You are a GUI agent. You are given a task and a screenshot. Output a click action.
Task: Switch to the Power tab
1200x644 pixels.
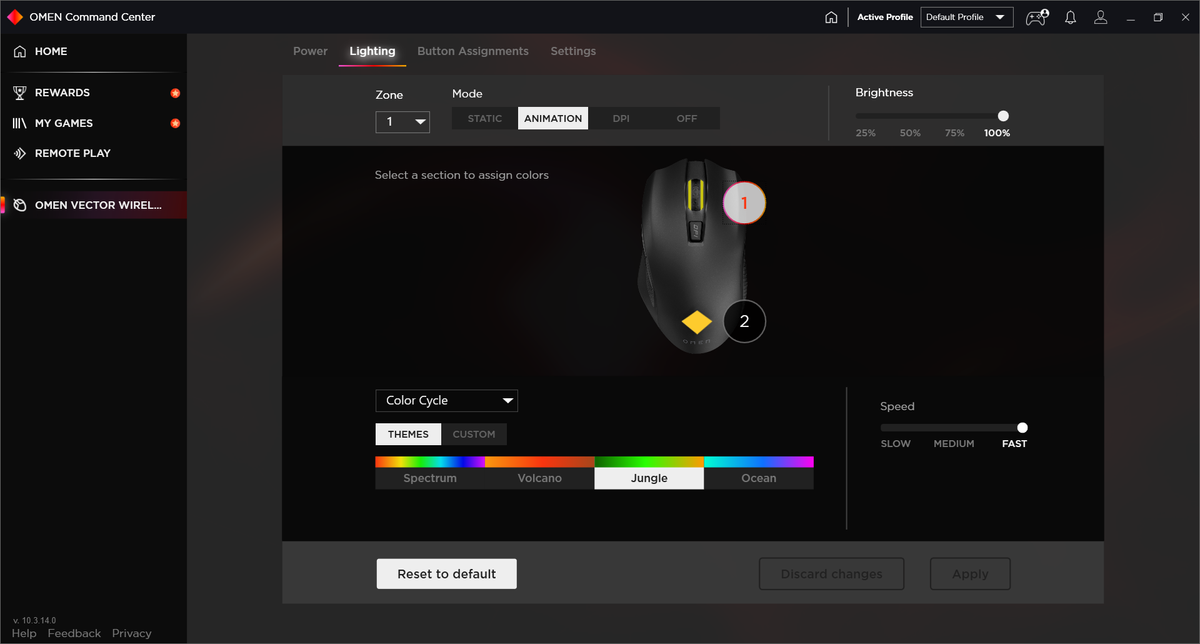click(x=310, y=51)
